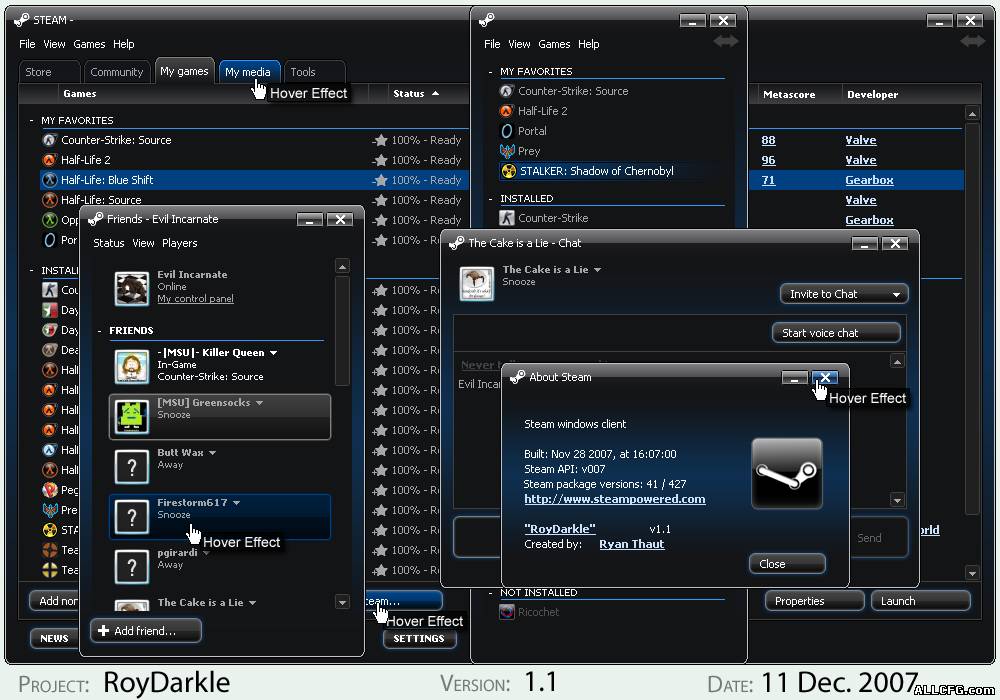This screenshot has width=1000, height=700.
Task: Click favorite star on Half-Life: Blue Shift row
Action: coord(380,180)
